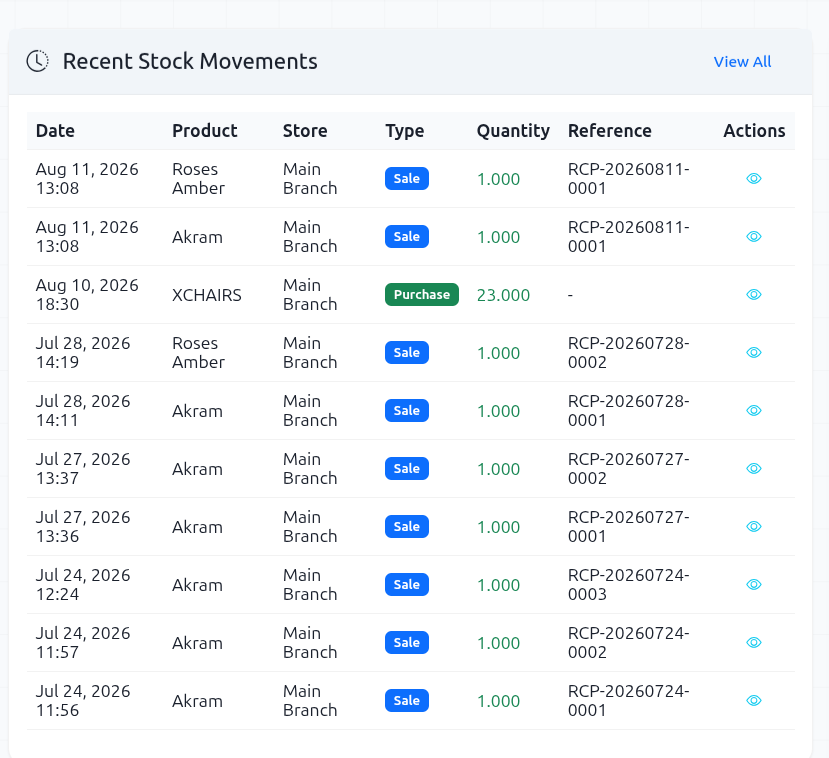This screenshot has height=758, width=829.
Task: Click Roses Amber in the Jul 28 row
Action: tap(198, 353)
